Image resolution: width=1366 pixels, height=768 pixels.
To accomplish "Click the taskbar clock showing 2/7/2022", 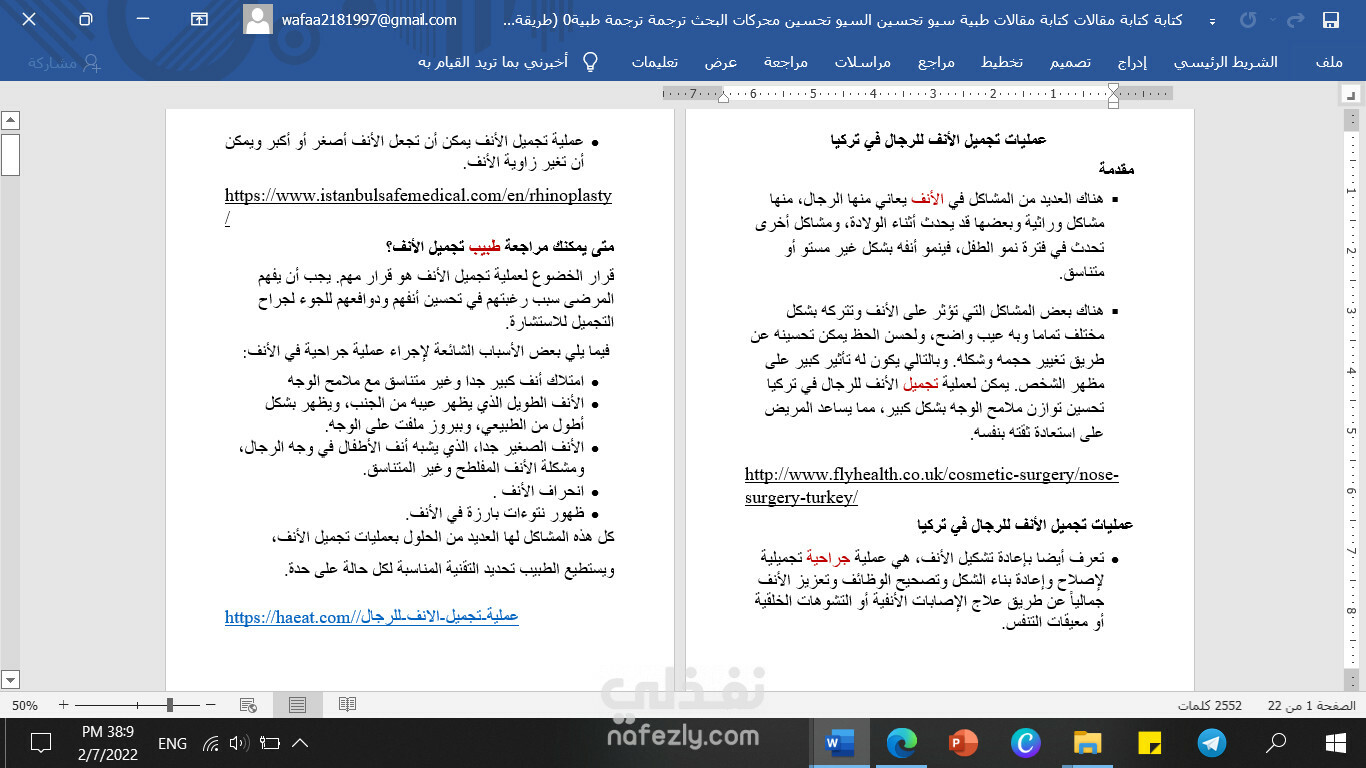I will tap(108, 743).
